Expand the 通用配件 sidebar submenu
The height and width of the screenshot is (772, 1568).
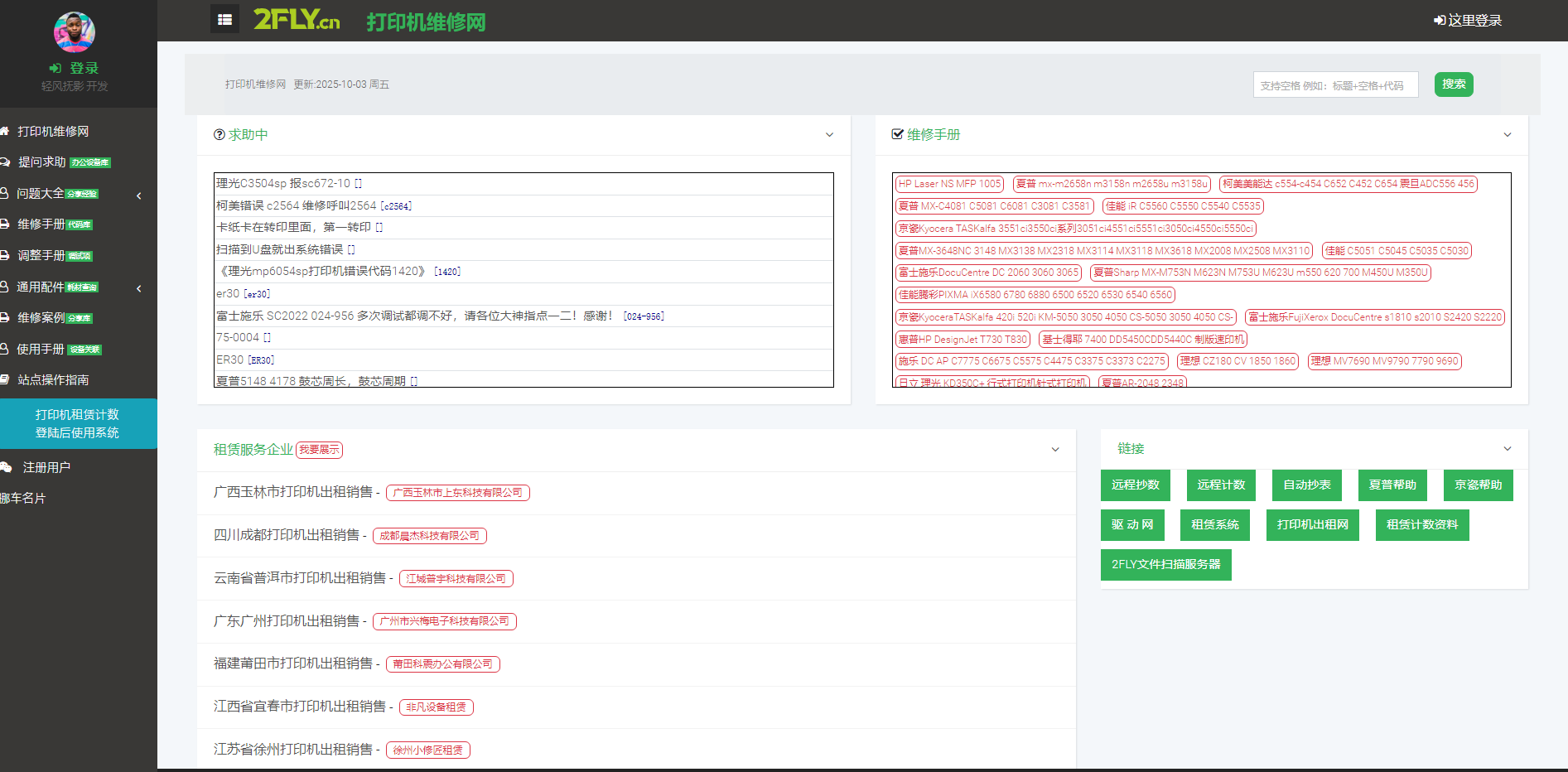pos(138,288)
